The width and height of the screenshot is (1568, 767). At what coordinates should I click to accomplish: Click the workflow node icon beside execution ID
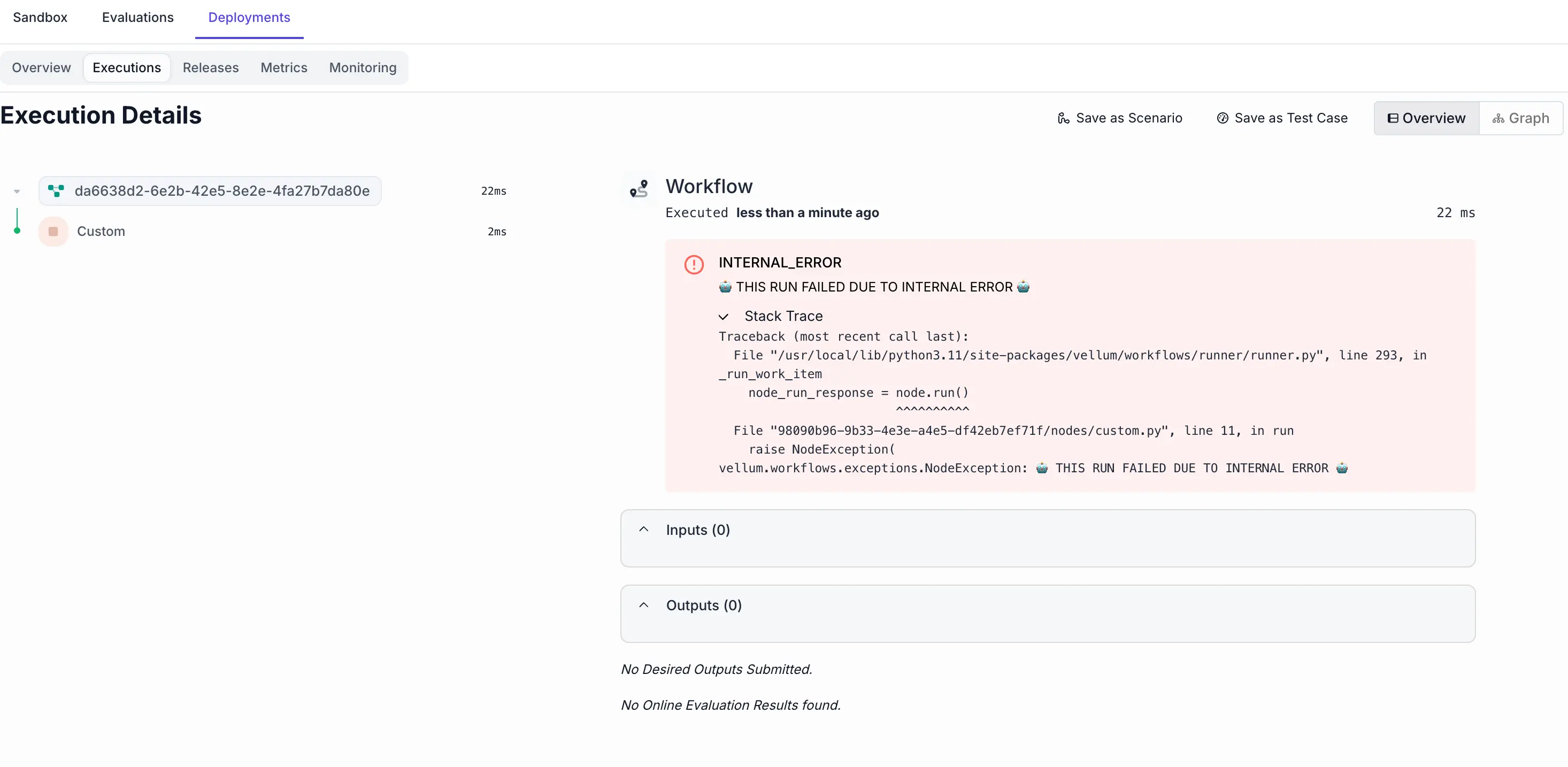point(56,191)
